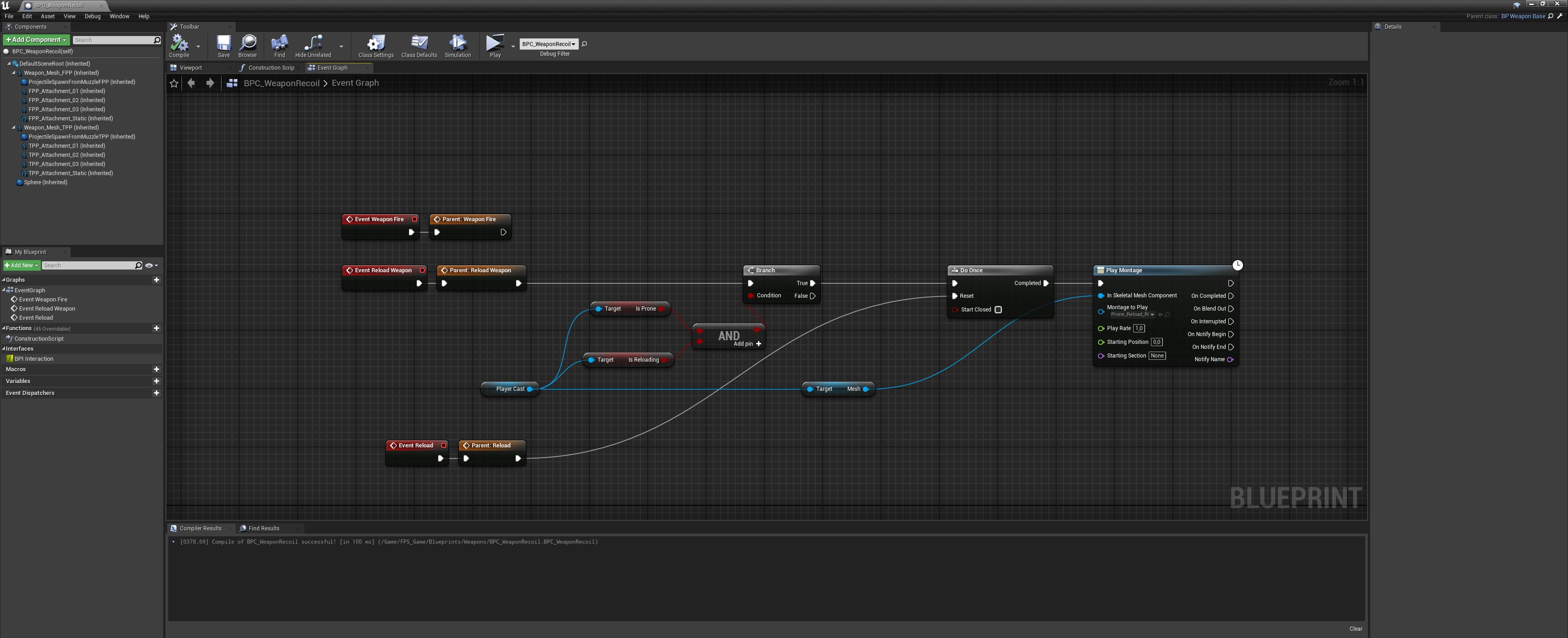
Task: Open Class Defaults from toolbar
Action: 419,43
